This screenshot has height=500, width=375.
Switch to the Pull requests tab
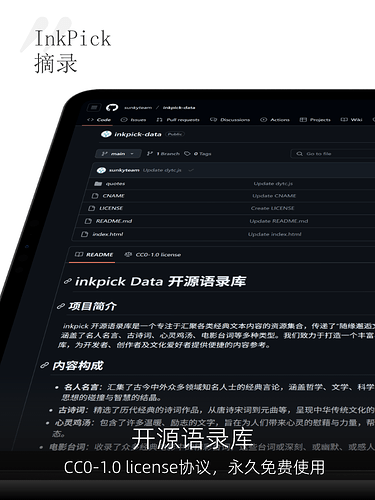point(178,120)
